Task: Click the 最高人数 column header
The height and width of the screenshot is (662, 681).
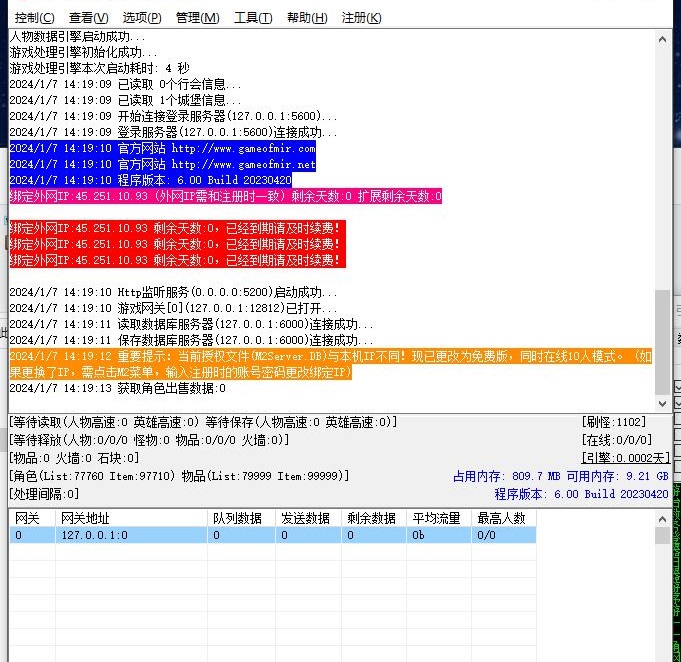Action: 504,518
